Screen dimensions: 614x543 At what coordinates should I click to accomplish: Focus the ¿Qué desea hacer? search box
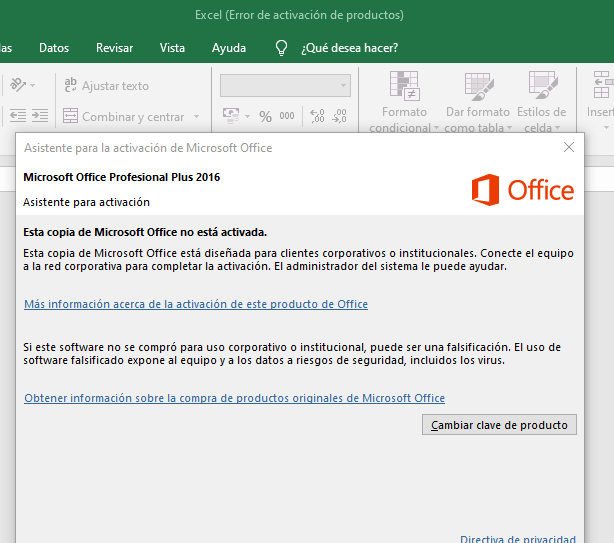click(x=349, y=48)
